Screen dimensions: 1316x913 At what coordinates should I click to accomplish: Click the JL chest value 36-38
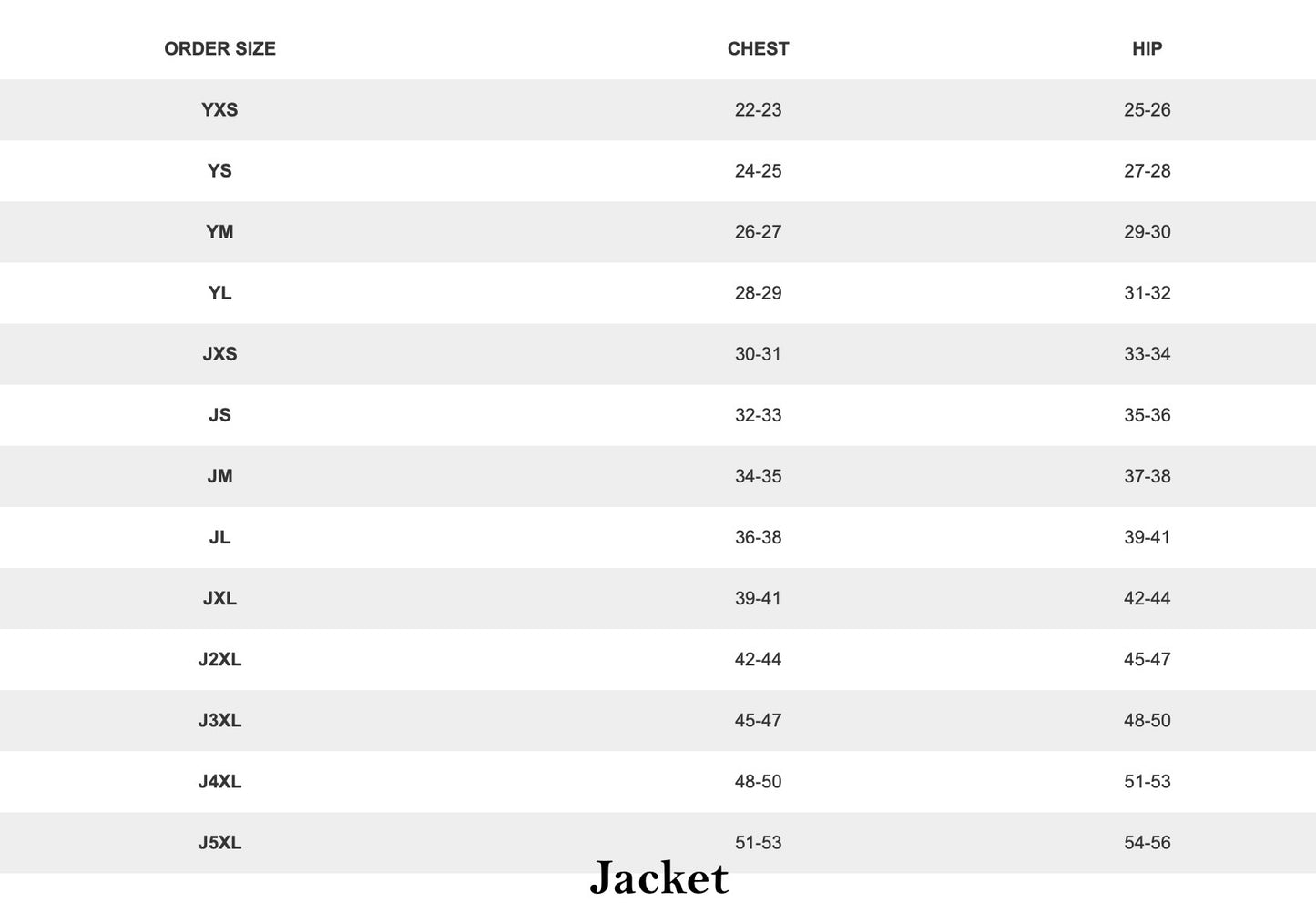tap(758, 537)
